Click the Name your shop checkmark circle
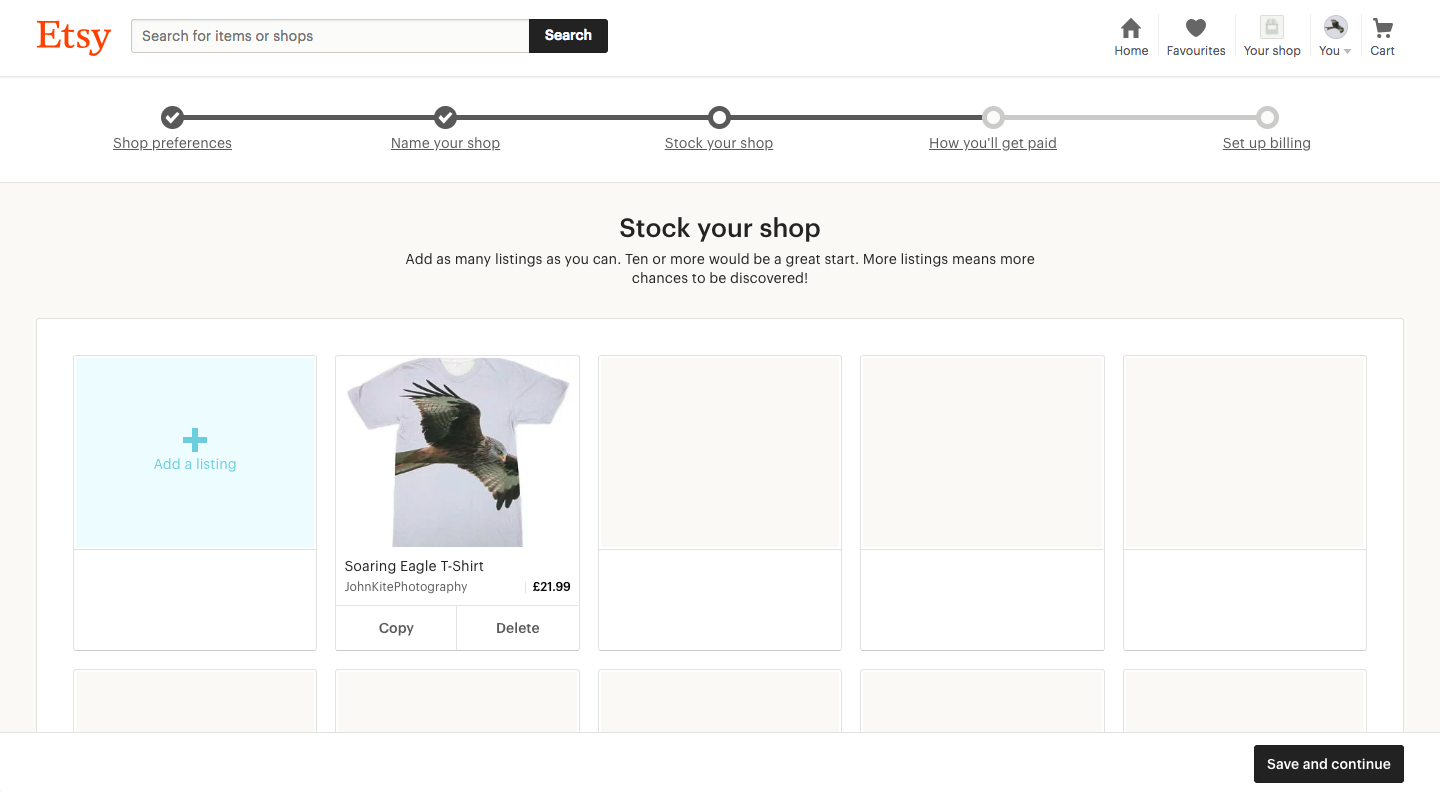 click(x=445, y=117)
